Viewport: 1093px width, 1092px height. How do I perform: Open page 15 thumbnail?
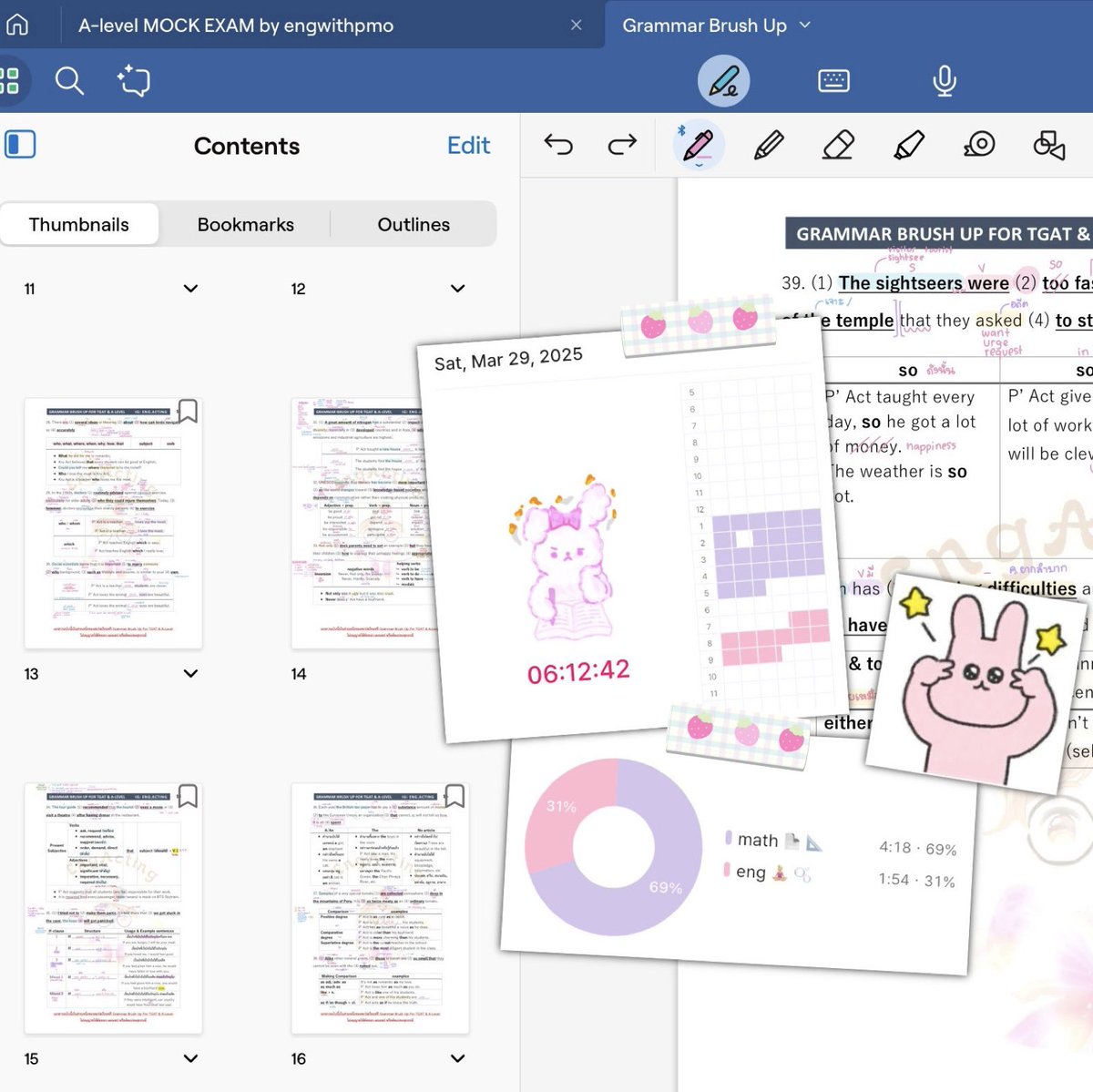[113, 908]
